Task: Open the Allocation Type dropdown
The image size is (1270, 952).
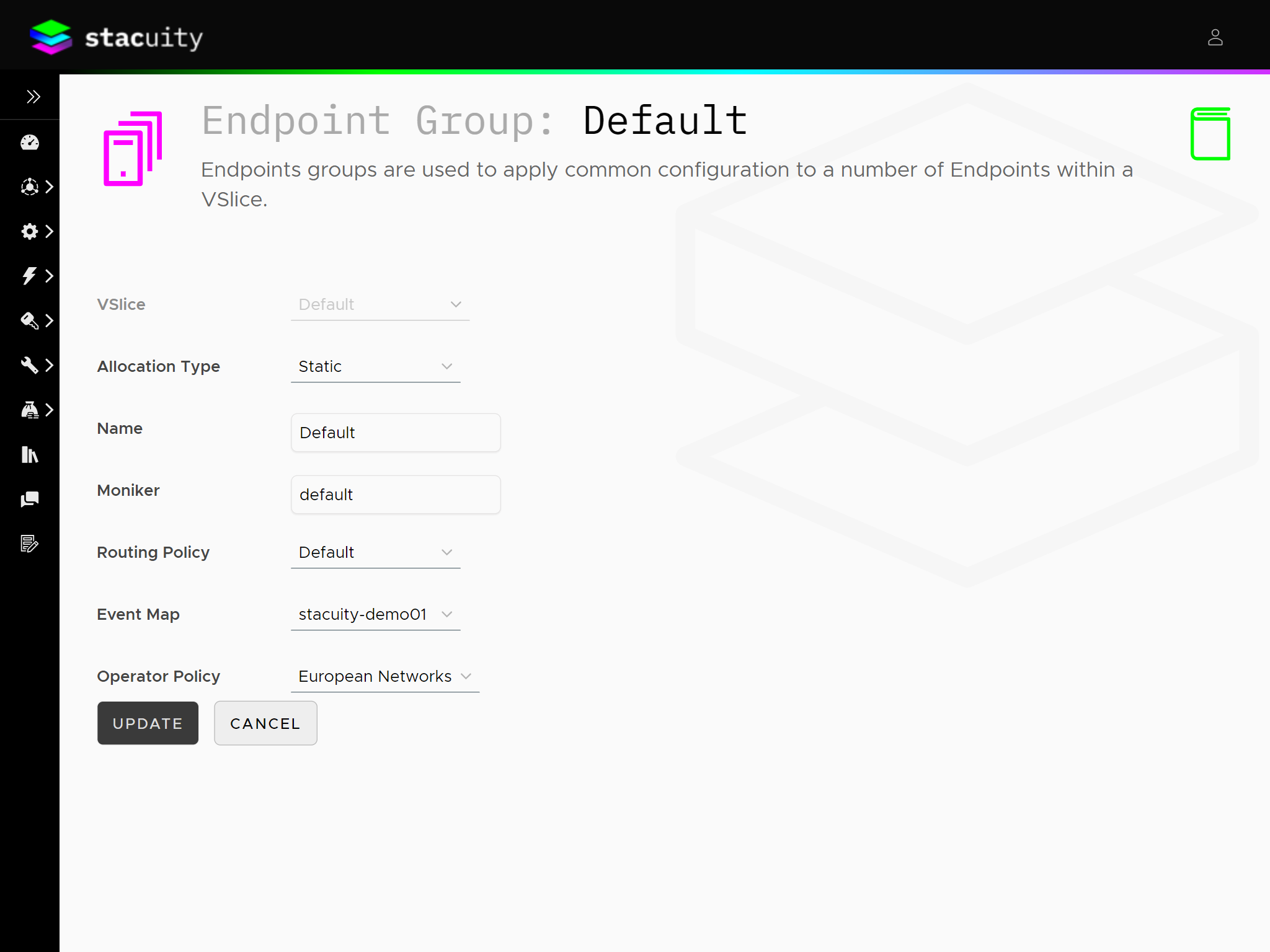Action: point(375,366)
